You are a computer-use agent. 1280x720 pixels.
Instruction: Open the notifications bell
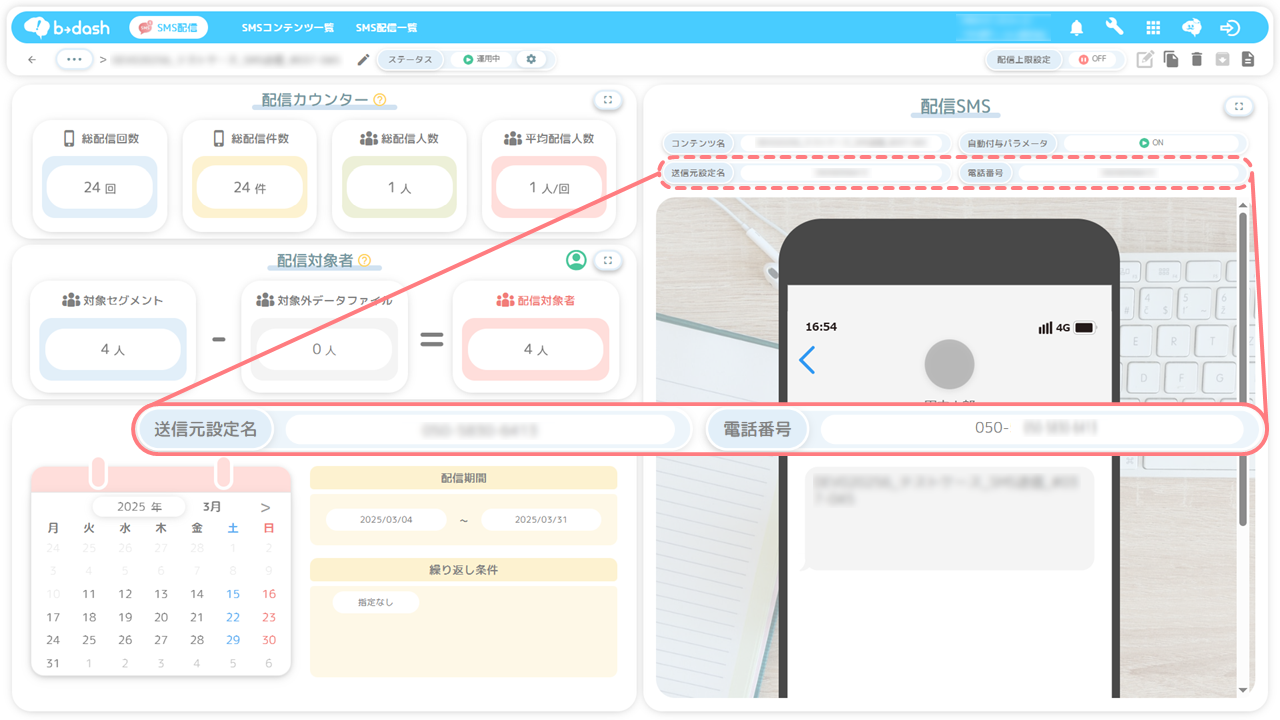tap(1076, 28)
